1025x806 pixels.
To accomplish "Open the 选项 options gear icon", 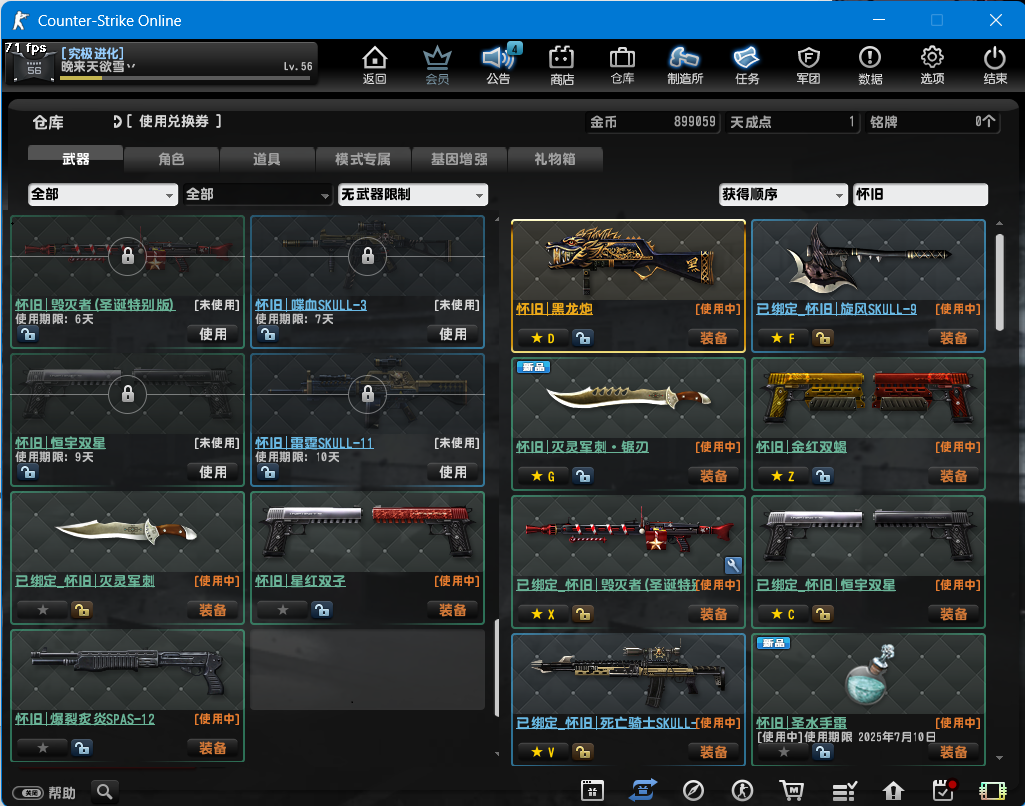I will [x=932, y=65].
